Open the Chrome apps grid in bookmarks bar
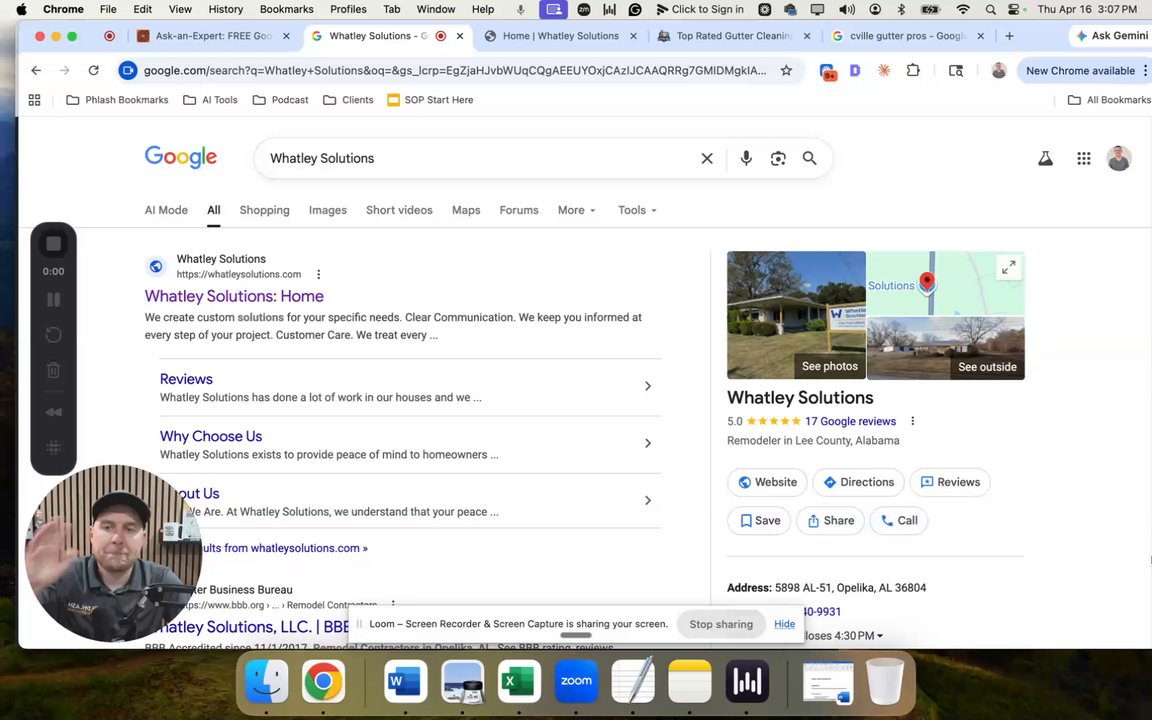This screenshot has height=720, width=1152. 34,100
